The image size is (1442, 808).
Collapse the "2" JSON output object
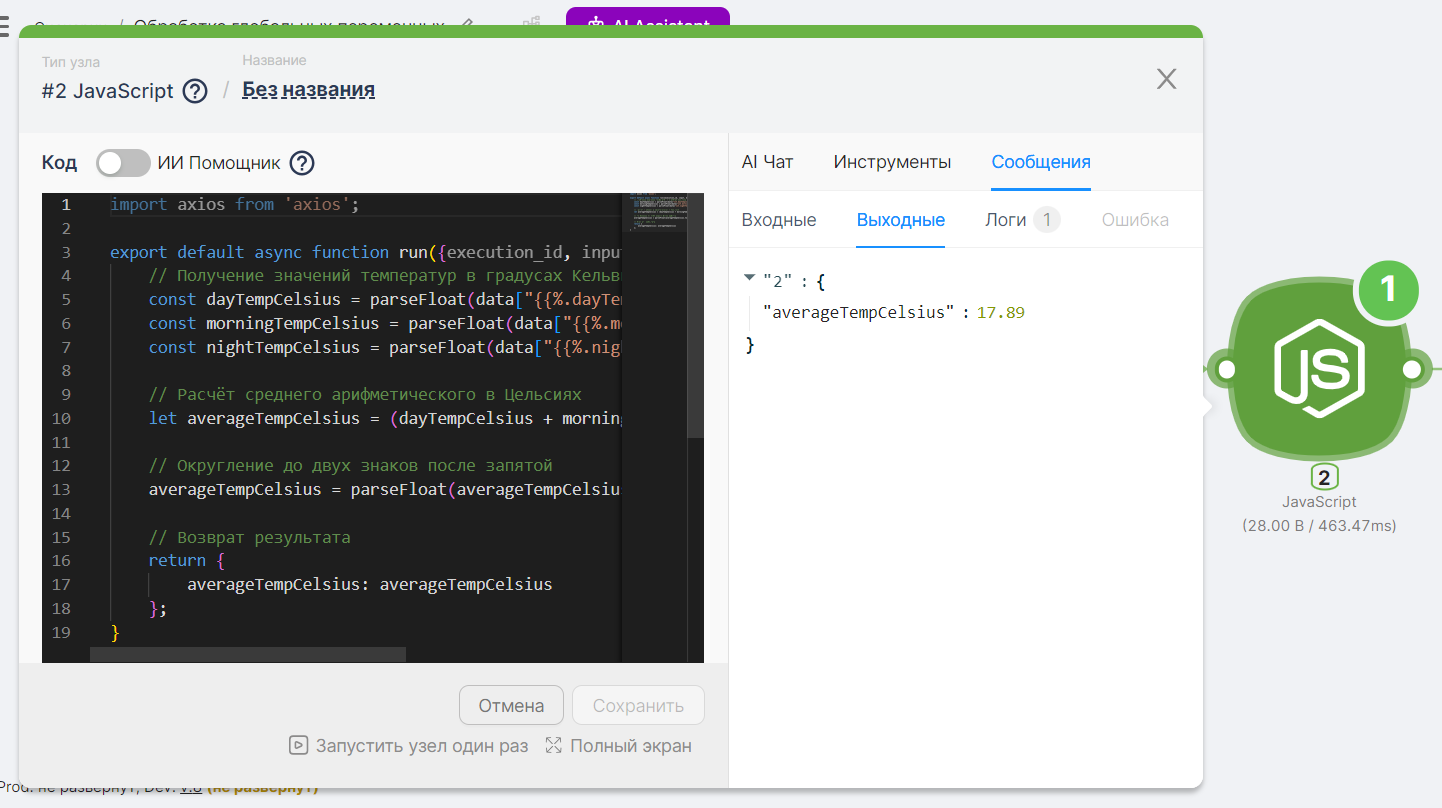[x=749, y=277]
